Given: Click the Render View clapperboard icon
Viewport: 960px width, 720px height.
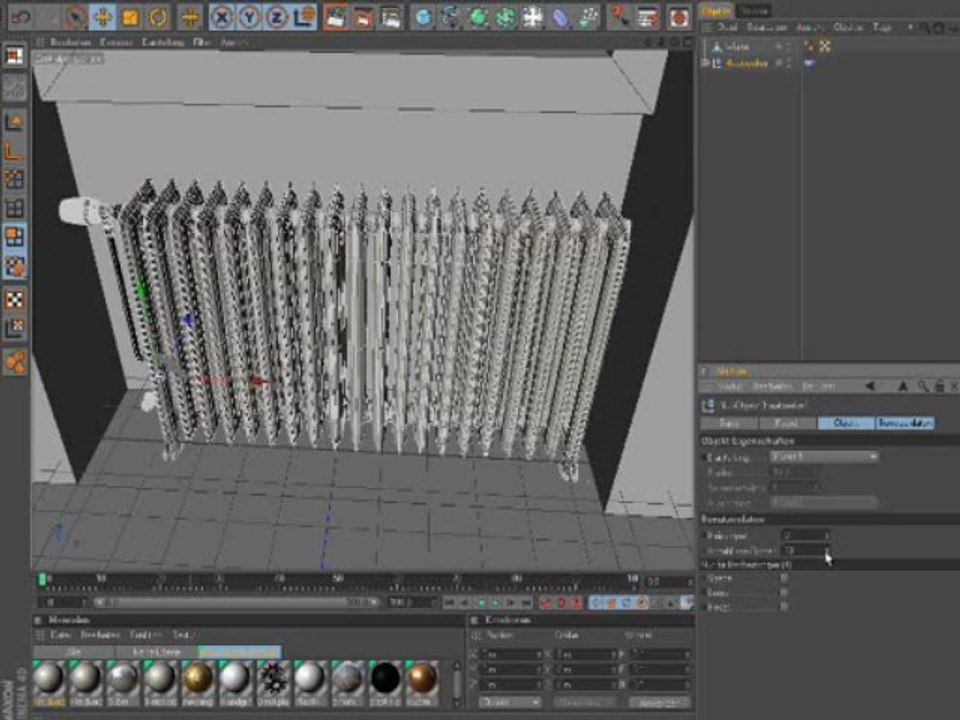Looking at the screenshot, I should click(x=336, y=17).
